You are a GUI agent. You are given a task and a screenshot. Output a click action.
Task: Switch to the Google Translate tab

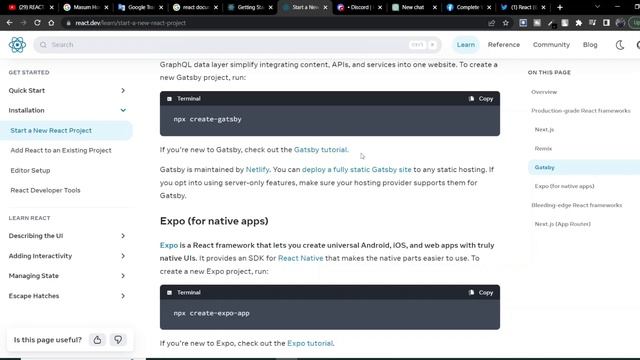coord(139,7)
